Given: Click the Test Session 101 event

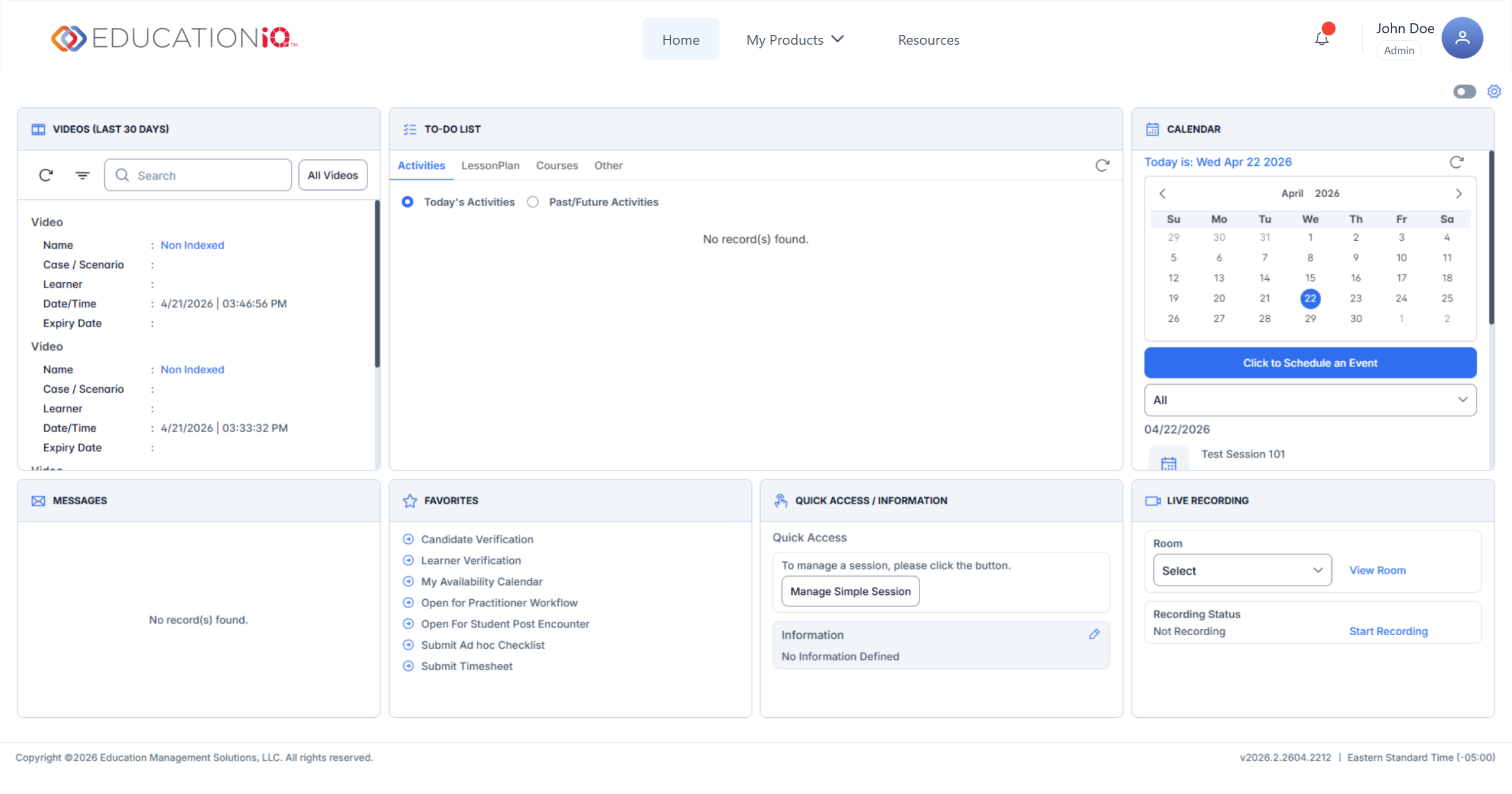Looking at the screenshot, I should [x=1243, y=454].
